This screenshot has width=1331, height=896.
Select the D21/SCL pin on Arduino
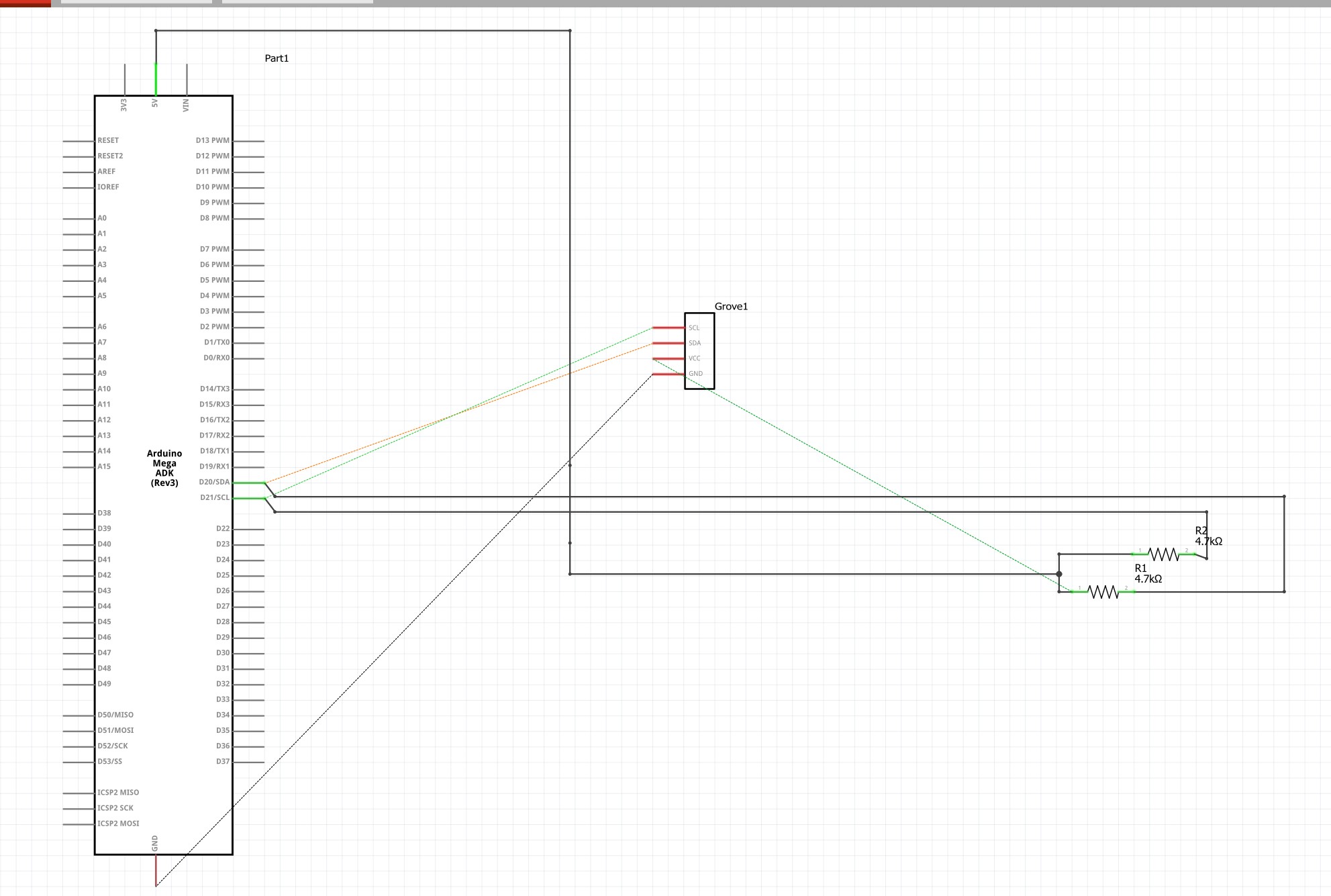click(x=248, y=498)
